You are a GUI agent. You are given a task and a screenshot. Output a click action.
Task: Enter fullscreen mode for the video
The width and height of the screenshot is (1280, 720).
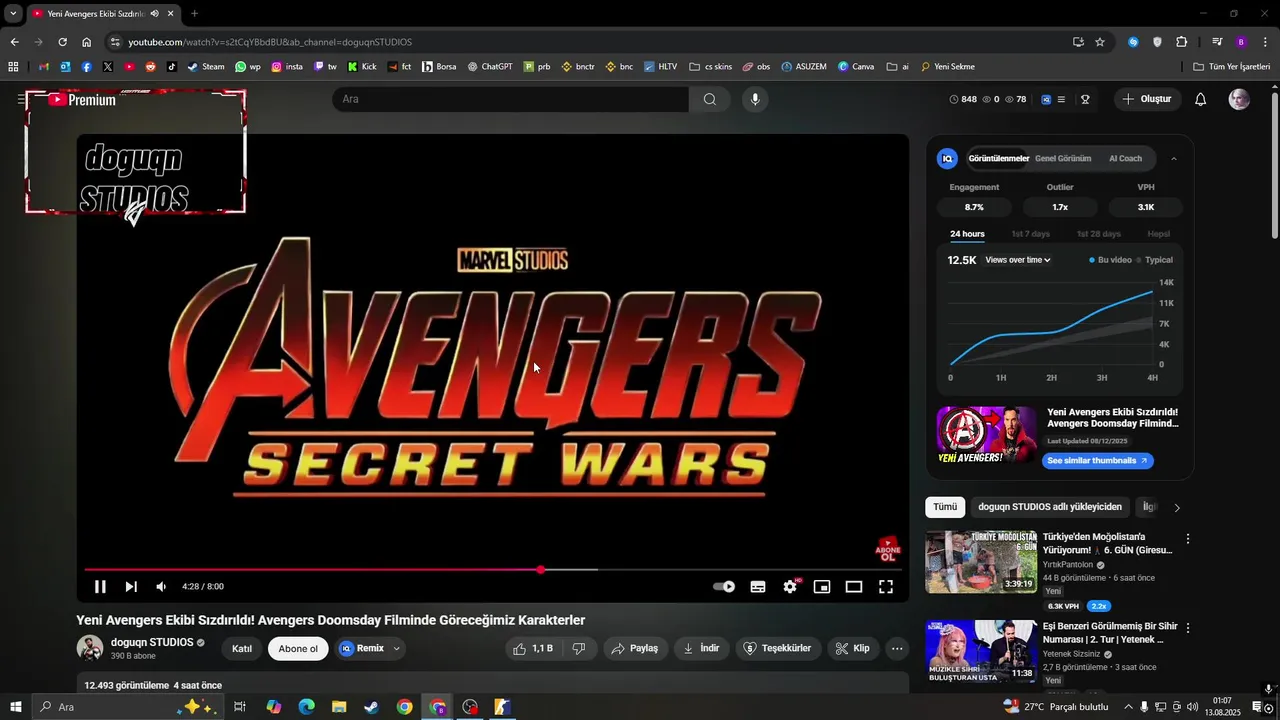coord(886,587)
